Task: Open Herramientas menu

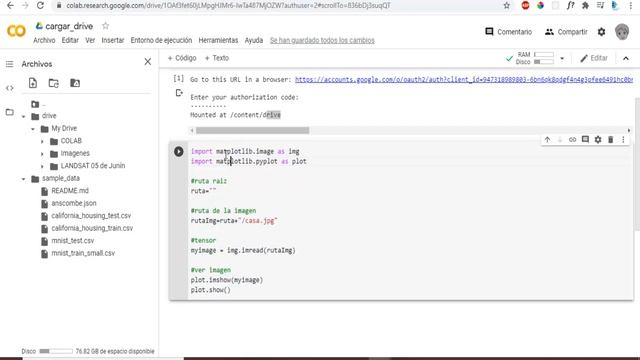Action: pyautogui.click(x=218, y=40)
